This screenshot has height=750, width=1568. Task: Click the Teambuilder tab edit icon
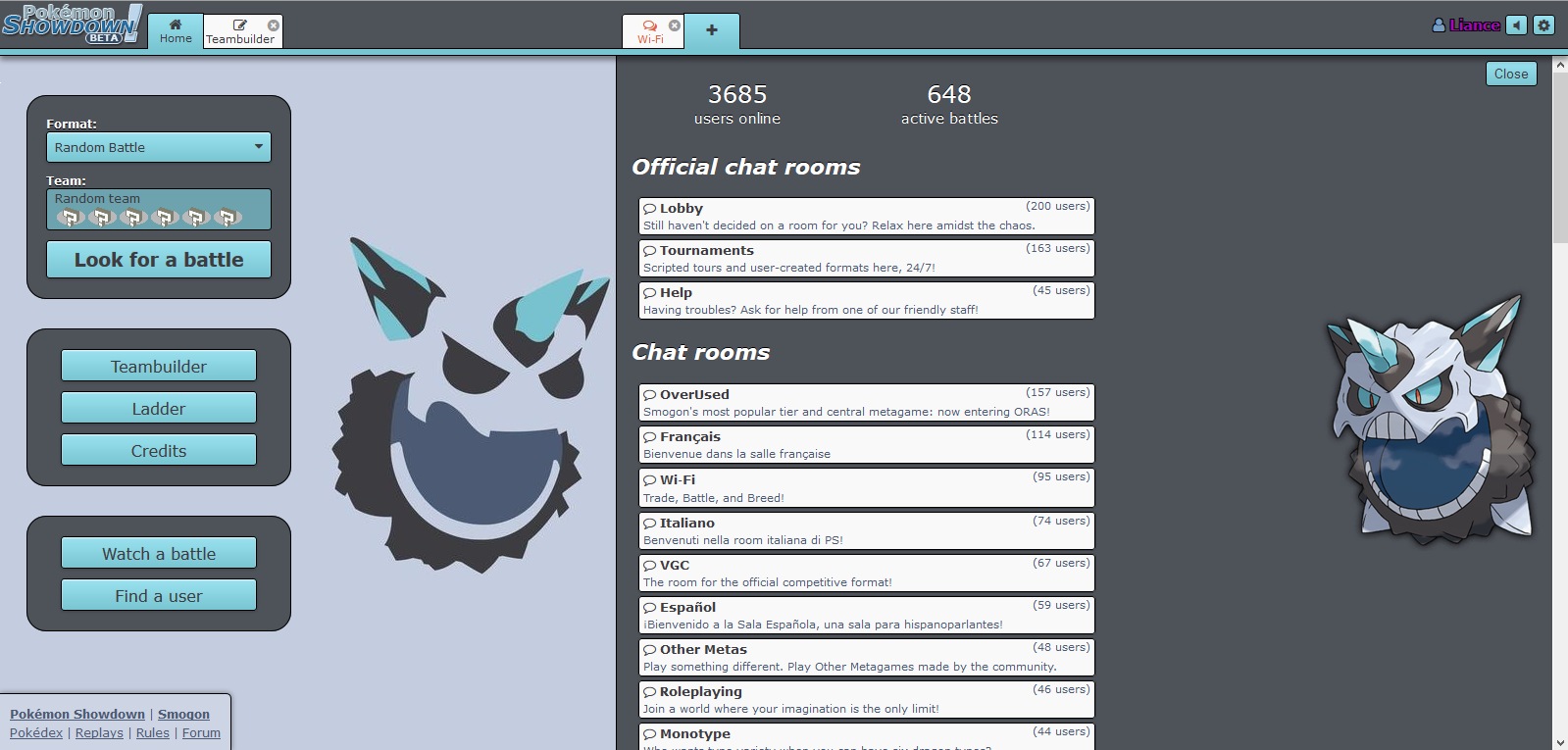(x=240, y=25)
